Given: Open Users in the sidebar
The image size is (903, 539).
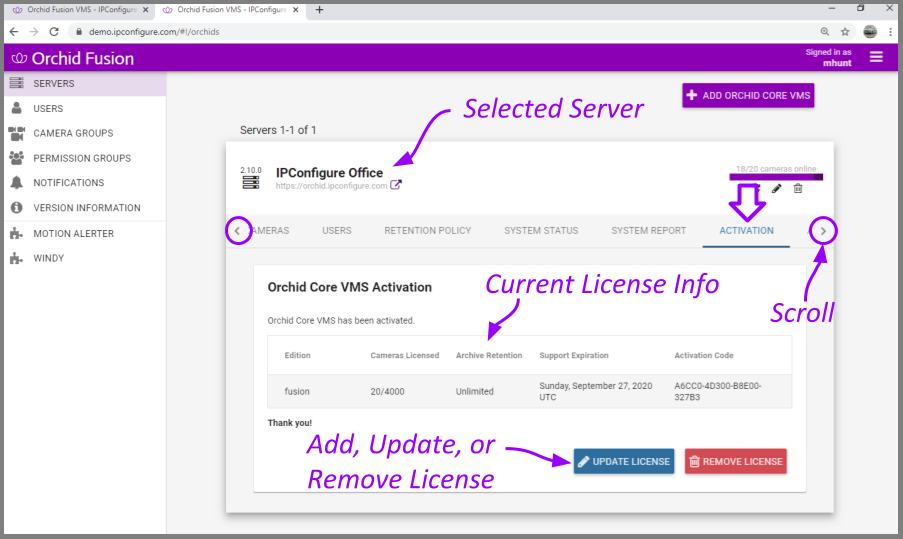Looking at the screenshot, I should pos(85,108).
